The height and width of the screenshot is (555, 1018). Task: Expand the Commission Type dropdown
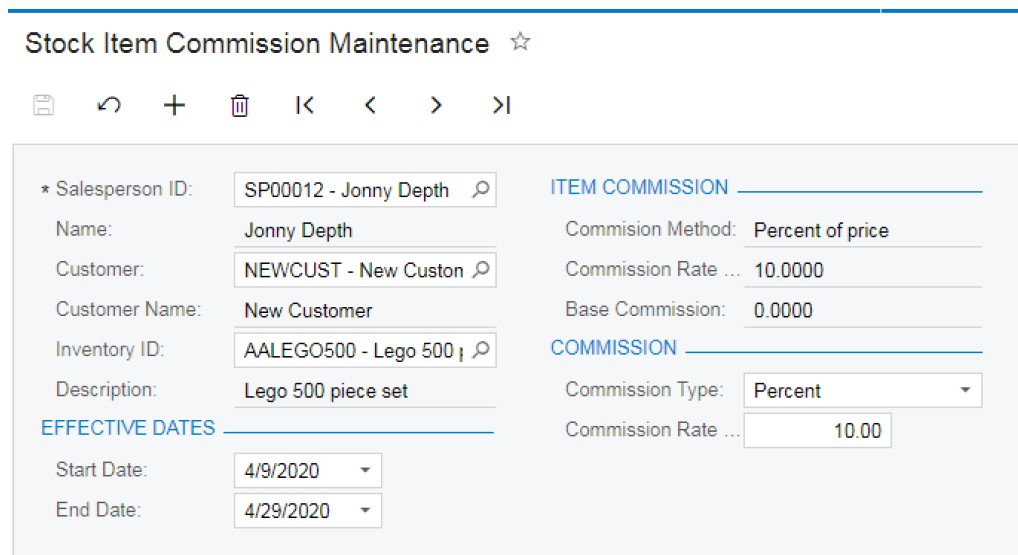tap(965, 390)
